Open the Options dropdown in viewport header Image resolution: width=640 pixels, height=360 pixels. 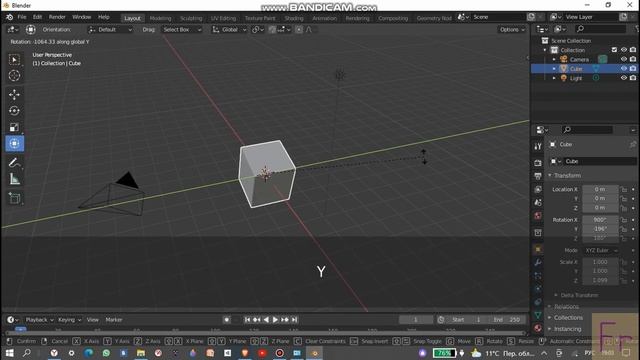coord(512,29)
